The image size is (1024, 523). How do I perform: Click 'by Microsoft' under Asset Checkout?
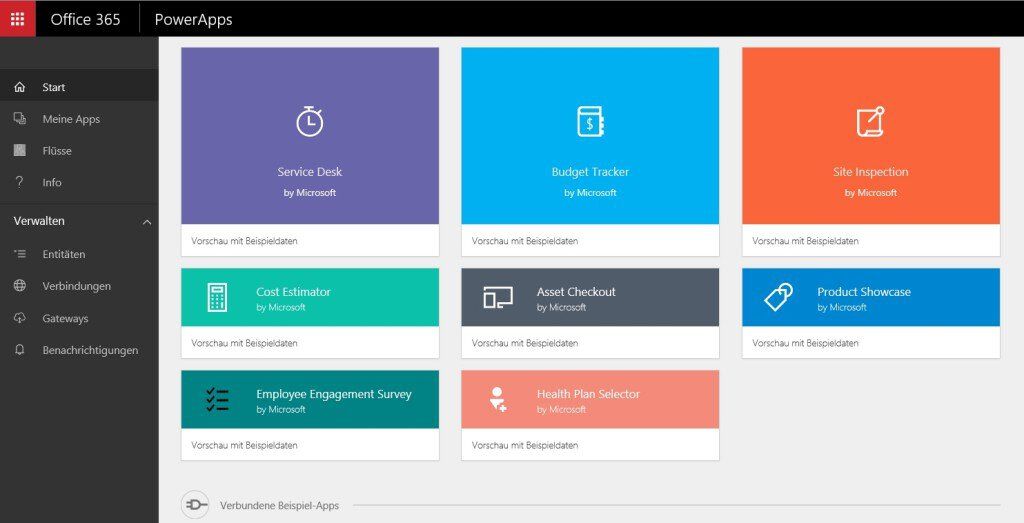click(562, 307)
